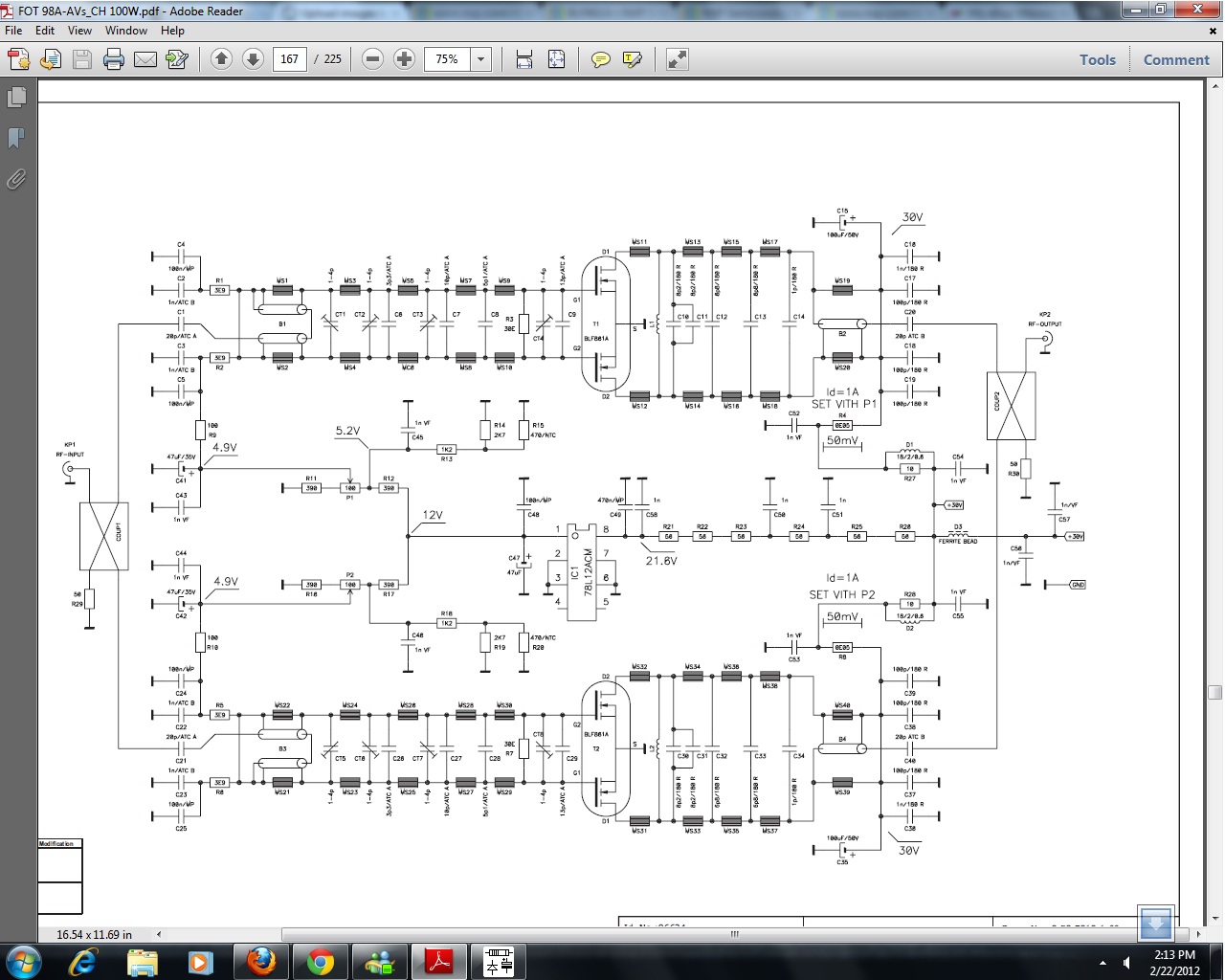
Task: Open the Attachments paperclip panel
Action: tap(16, 179)
